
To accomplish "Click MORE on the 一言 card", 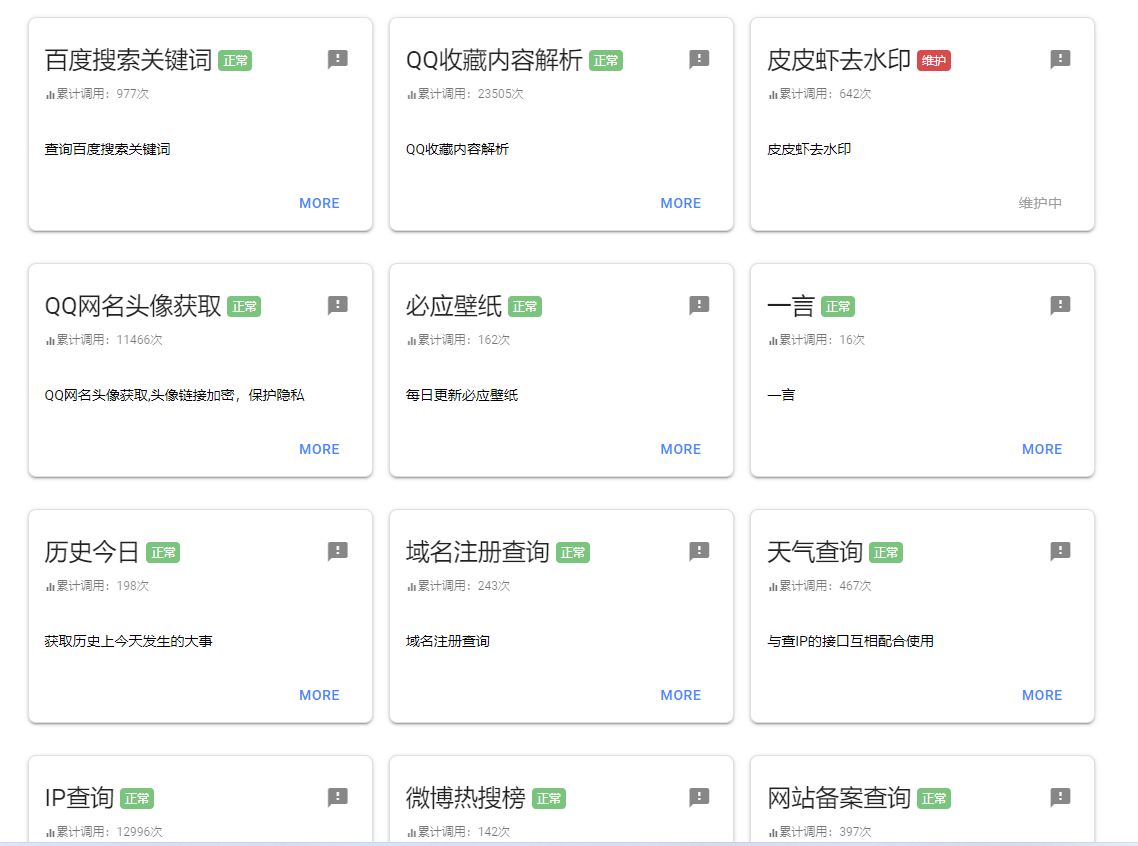I will pos(1041,448).
